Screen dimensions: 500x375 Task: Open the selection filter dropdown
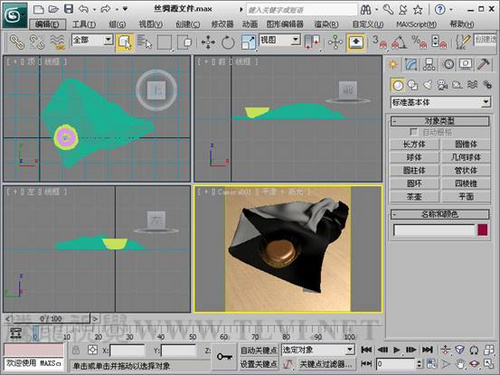92,40
